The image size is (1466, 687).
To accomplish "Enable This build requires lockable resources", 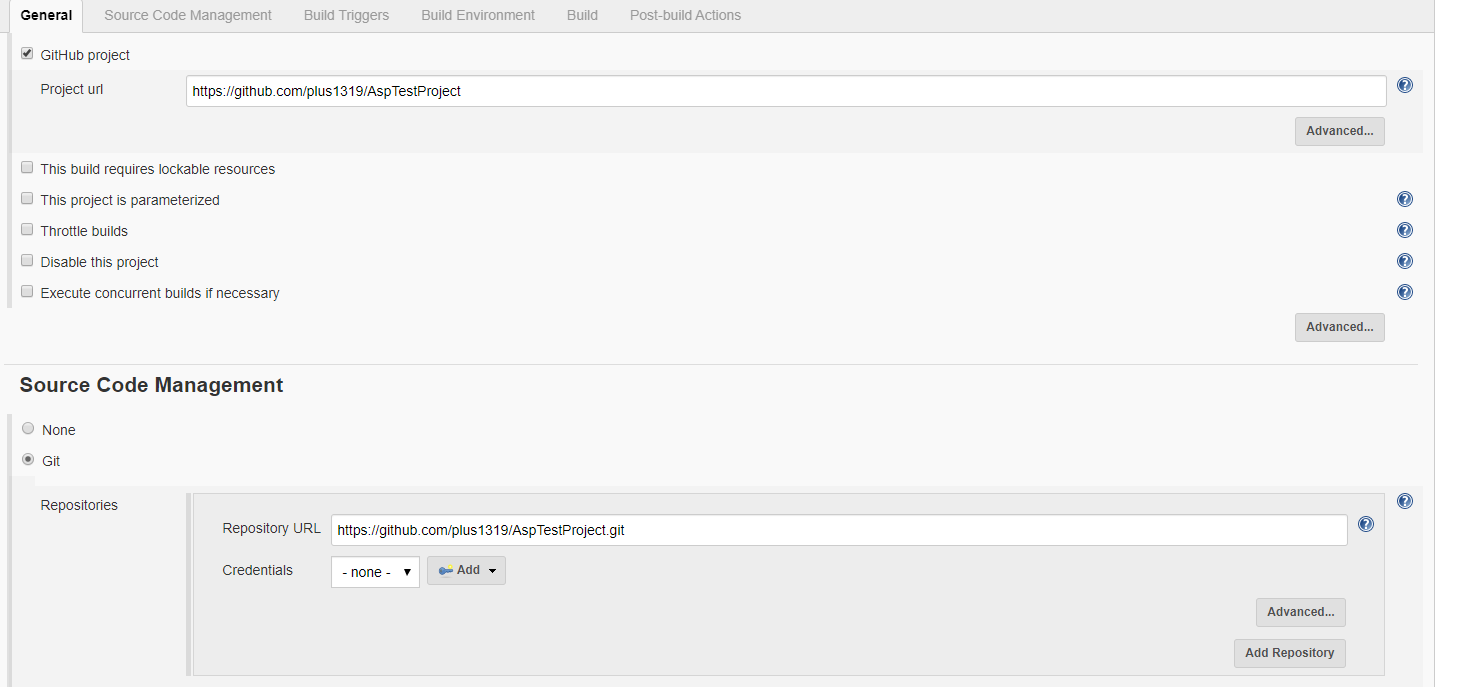I will click(x=27, y=168).
